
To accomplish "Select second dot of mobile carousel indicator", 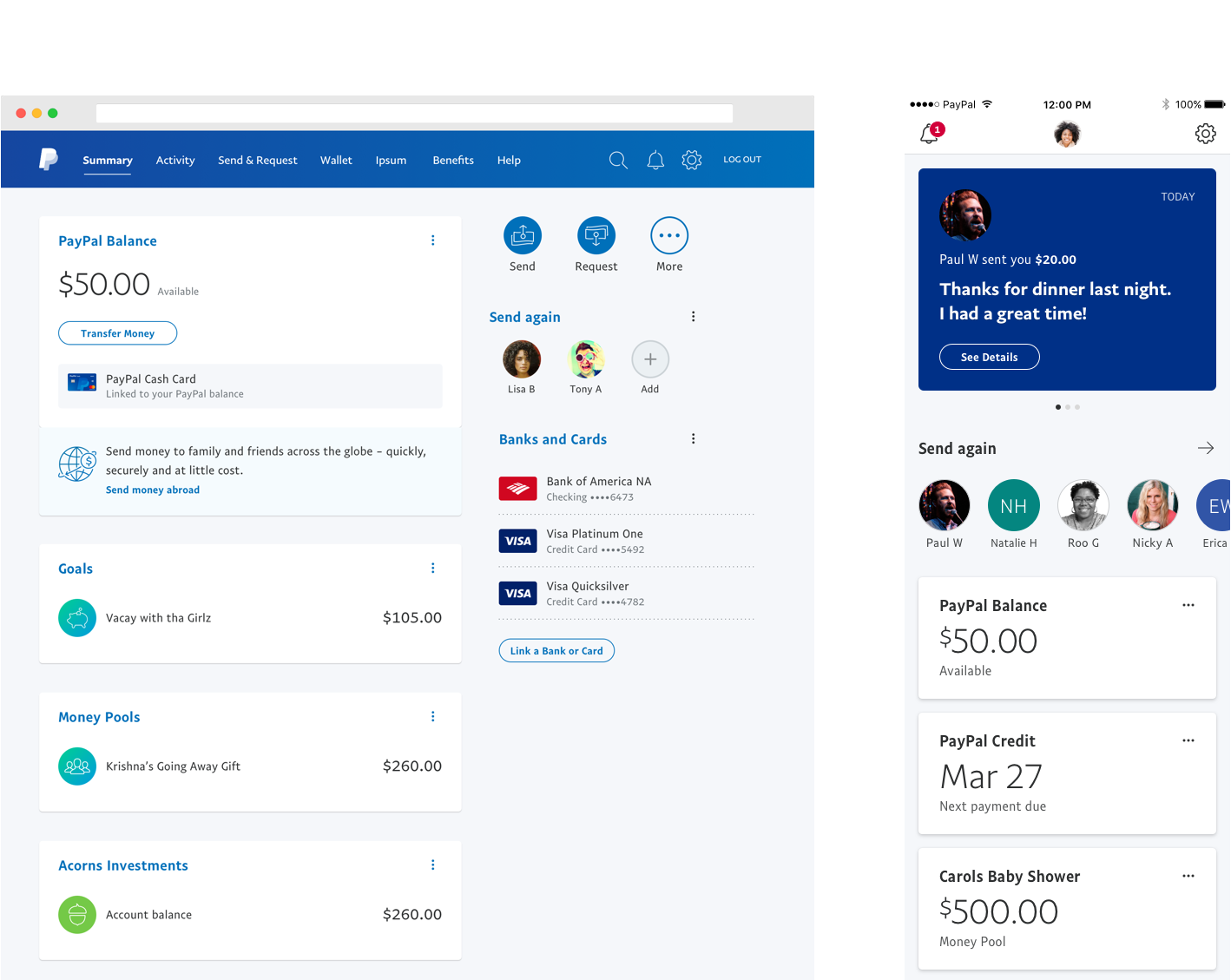I will [1068, 407].
